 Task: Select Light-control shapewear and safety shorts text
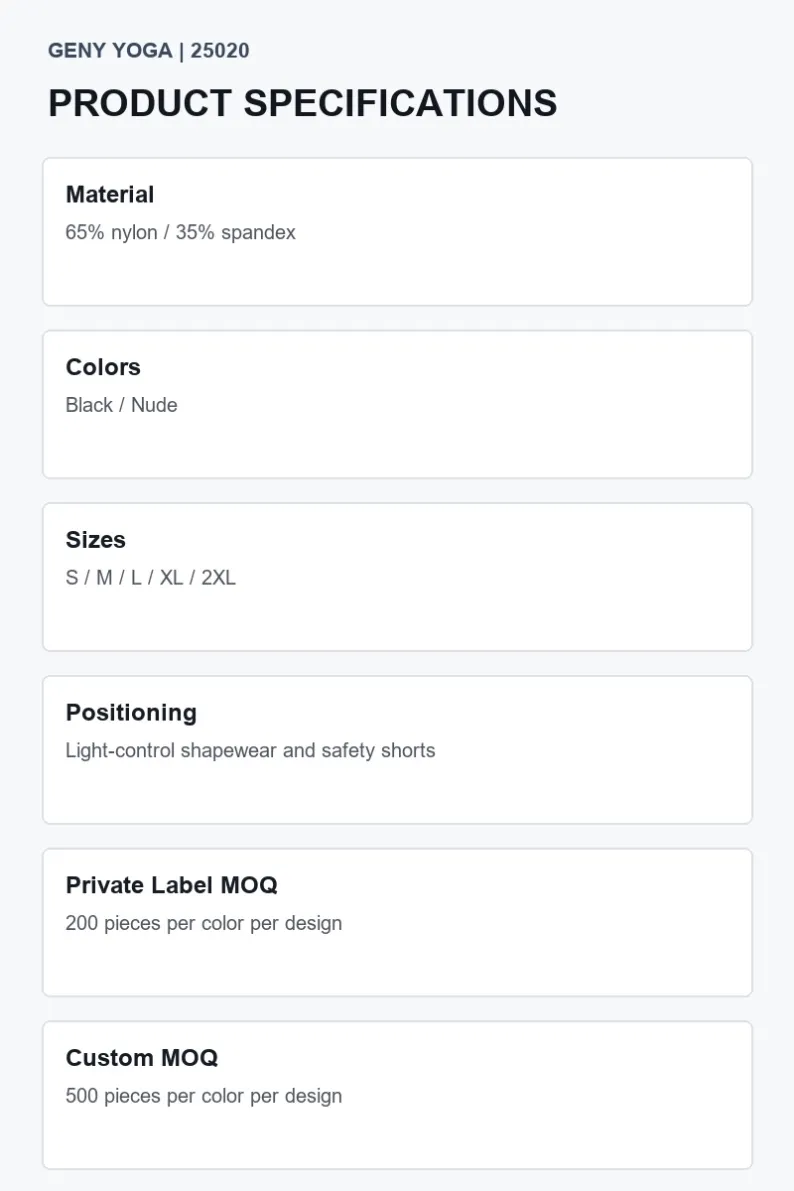[250, 750]
